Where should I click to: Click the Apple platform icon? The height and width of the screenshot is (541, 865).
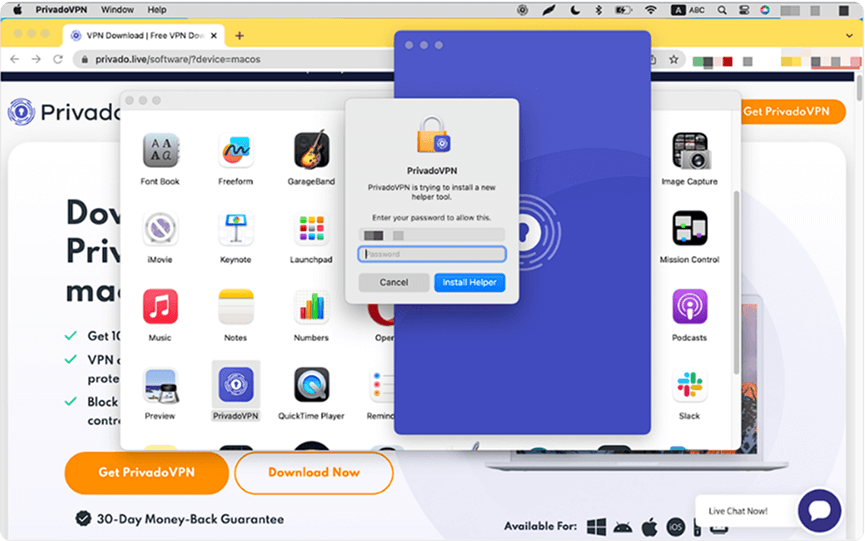(x=649, y=527)
